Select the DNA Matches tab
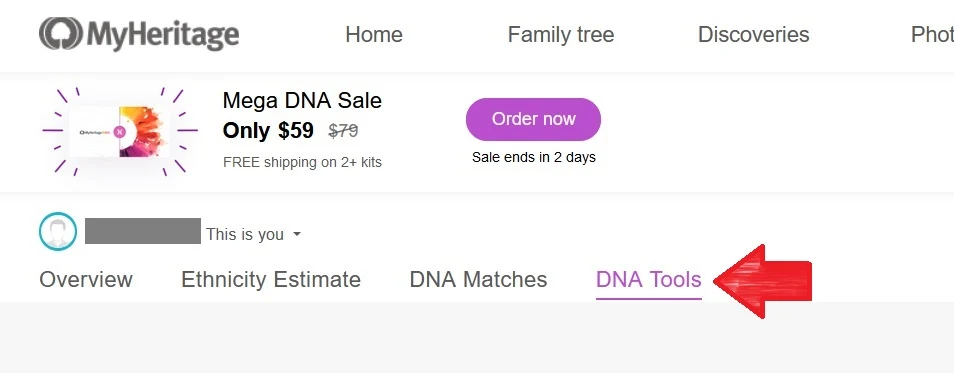 tap(478, 280)
